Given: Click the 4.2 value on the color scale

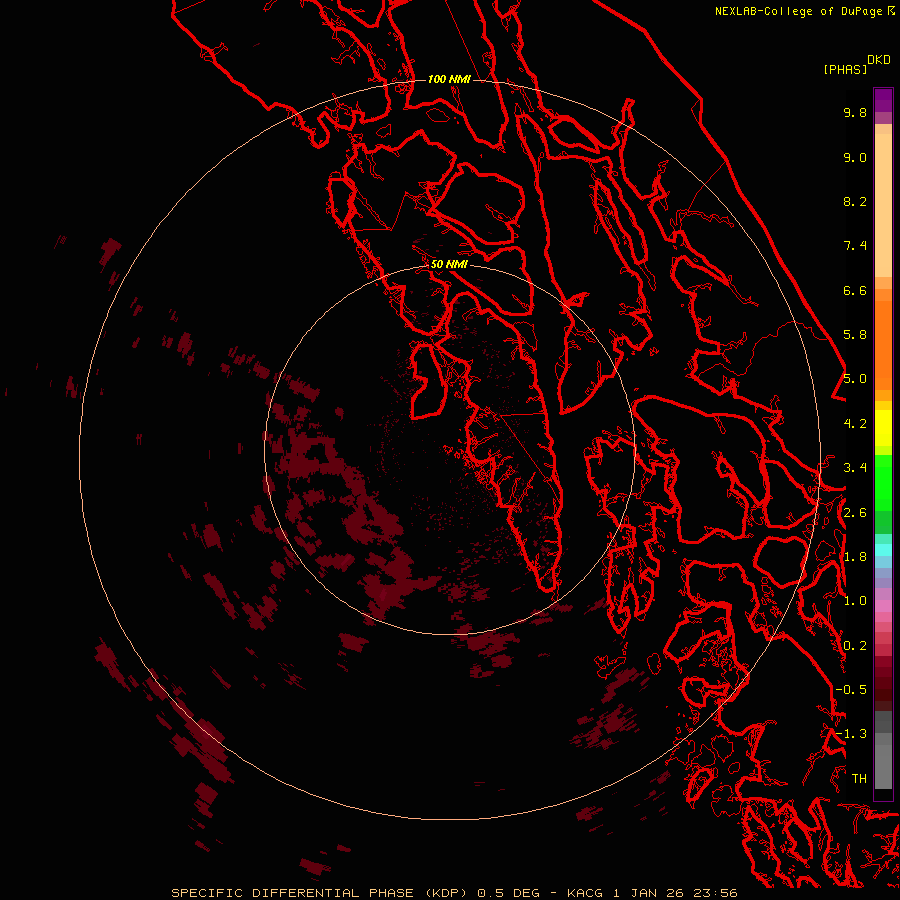Looking at the screenshot, I should tap(855, 424).
